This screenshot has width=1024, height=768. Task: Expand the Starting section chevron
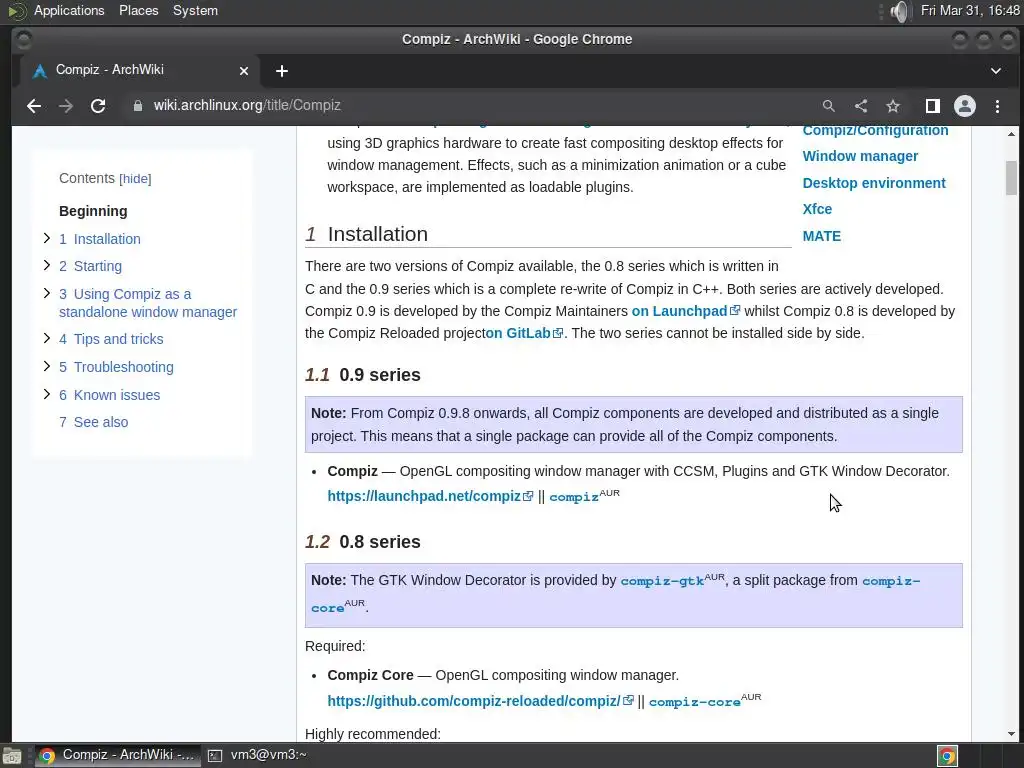click(46, 265)
